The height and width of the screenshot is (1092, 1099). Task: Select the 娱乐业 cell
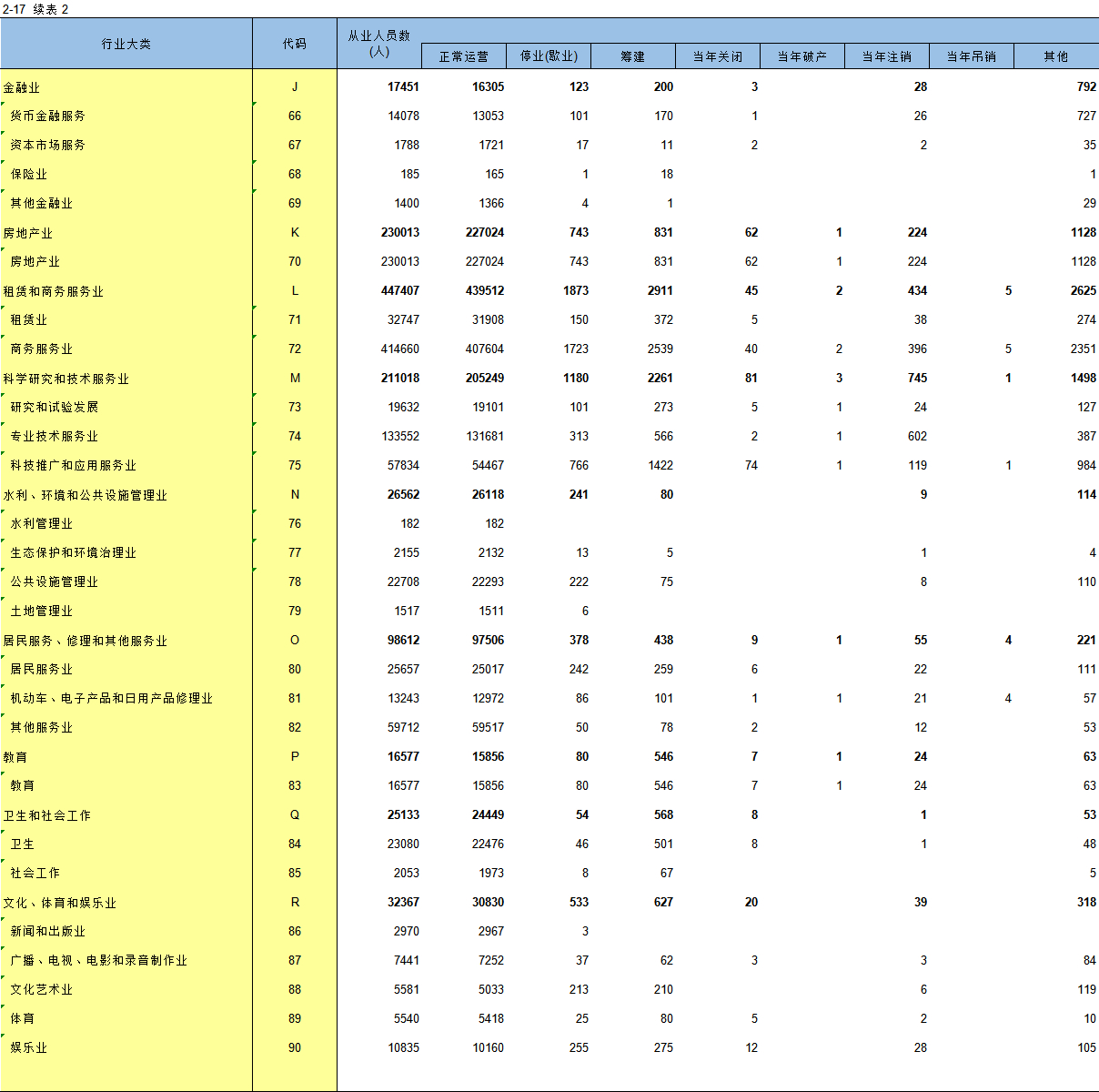tap(126, 1048)
